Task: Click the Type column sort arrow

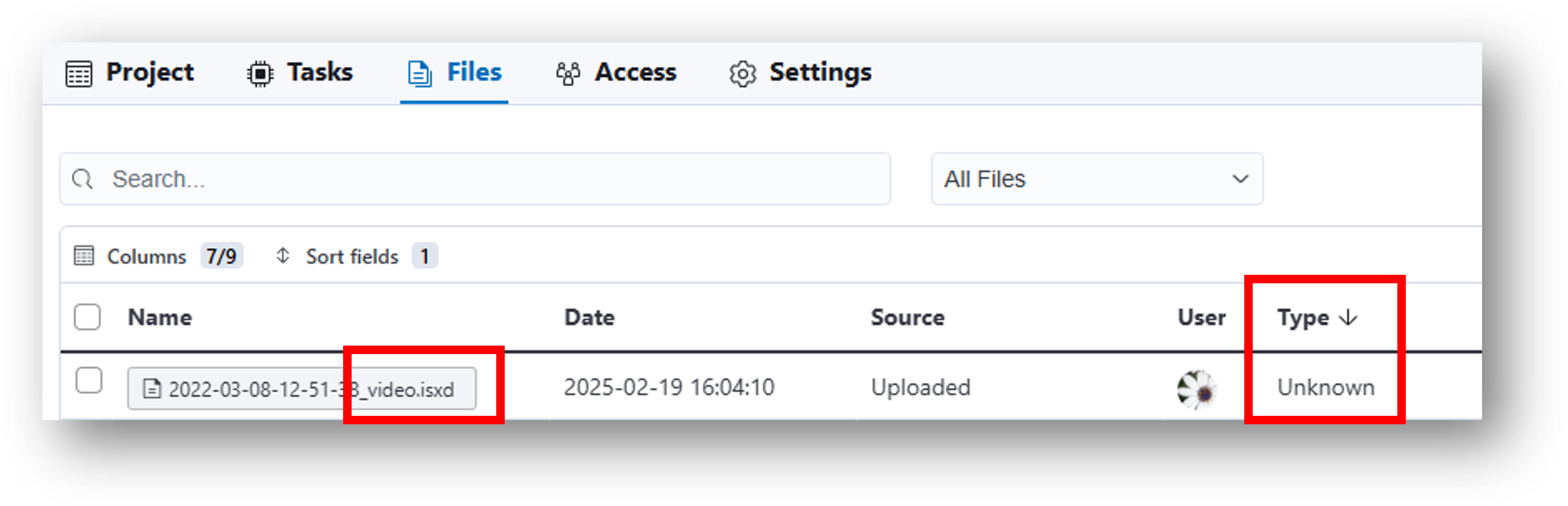Action: pyautogui.click(x=1348, y=317)
